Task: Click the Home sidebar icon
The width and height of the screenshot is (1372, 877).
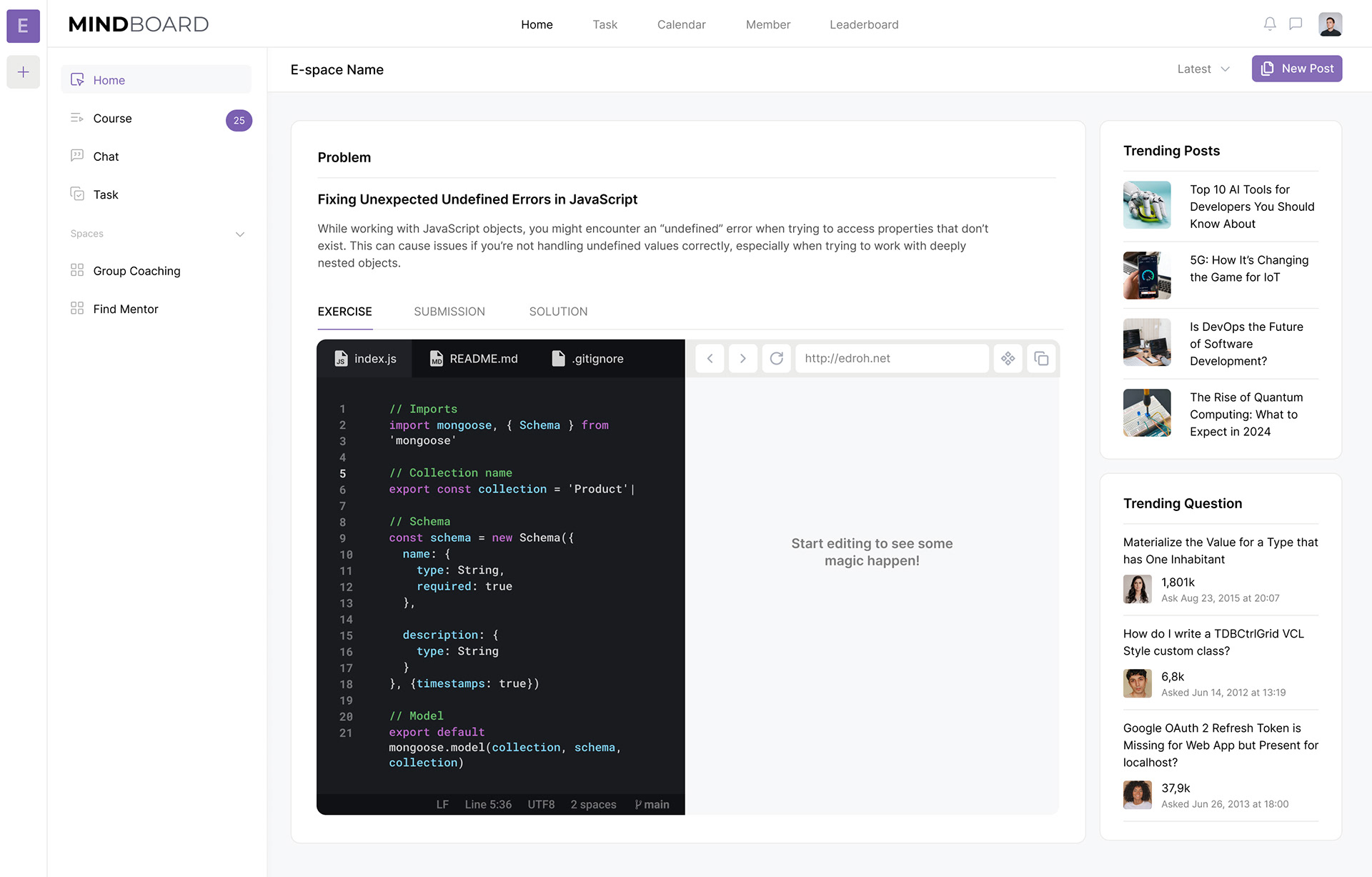Action: [x=77, y=79]
